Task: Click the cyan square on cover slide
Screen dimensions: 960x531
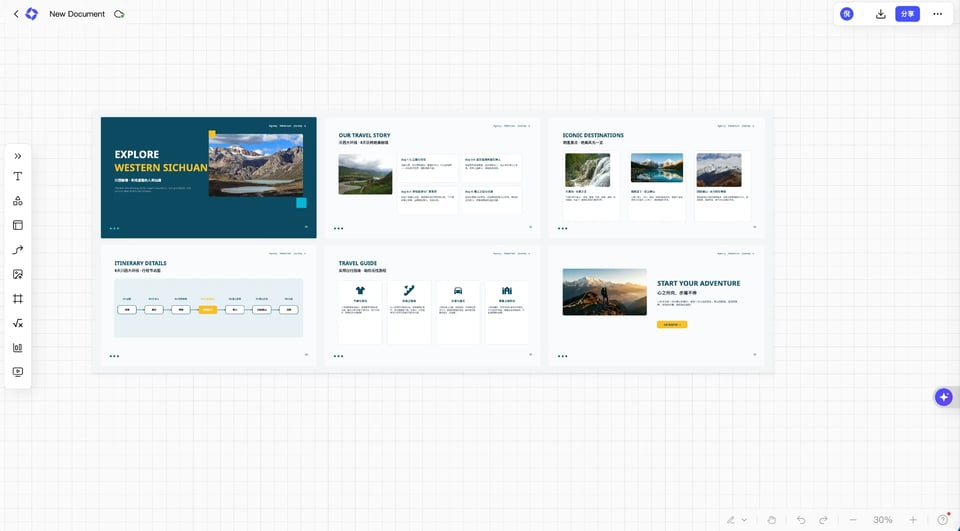Action: pyautogui.click(x=301, y=203)
